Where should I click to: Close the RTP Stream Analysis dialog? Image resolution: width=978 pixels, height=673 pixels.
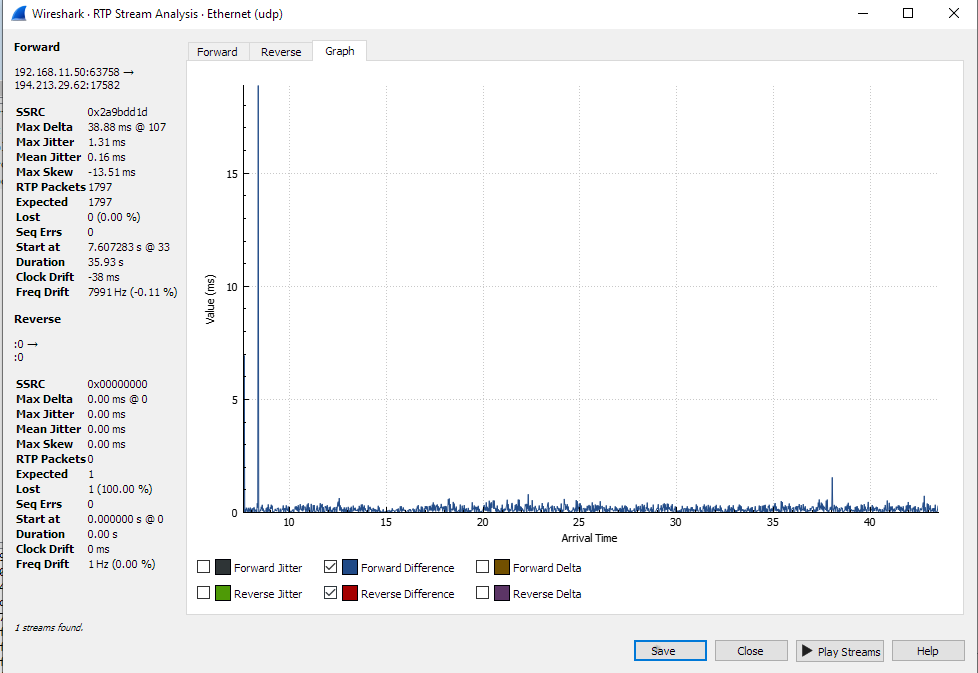[x=751, y=650]
